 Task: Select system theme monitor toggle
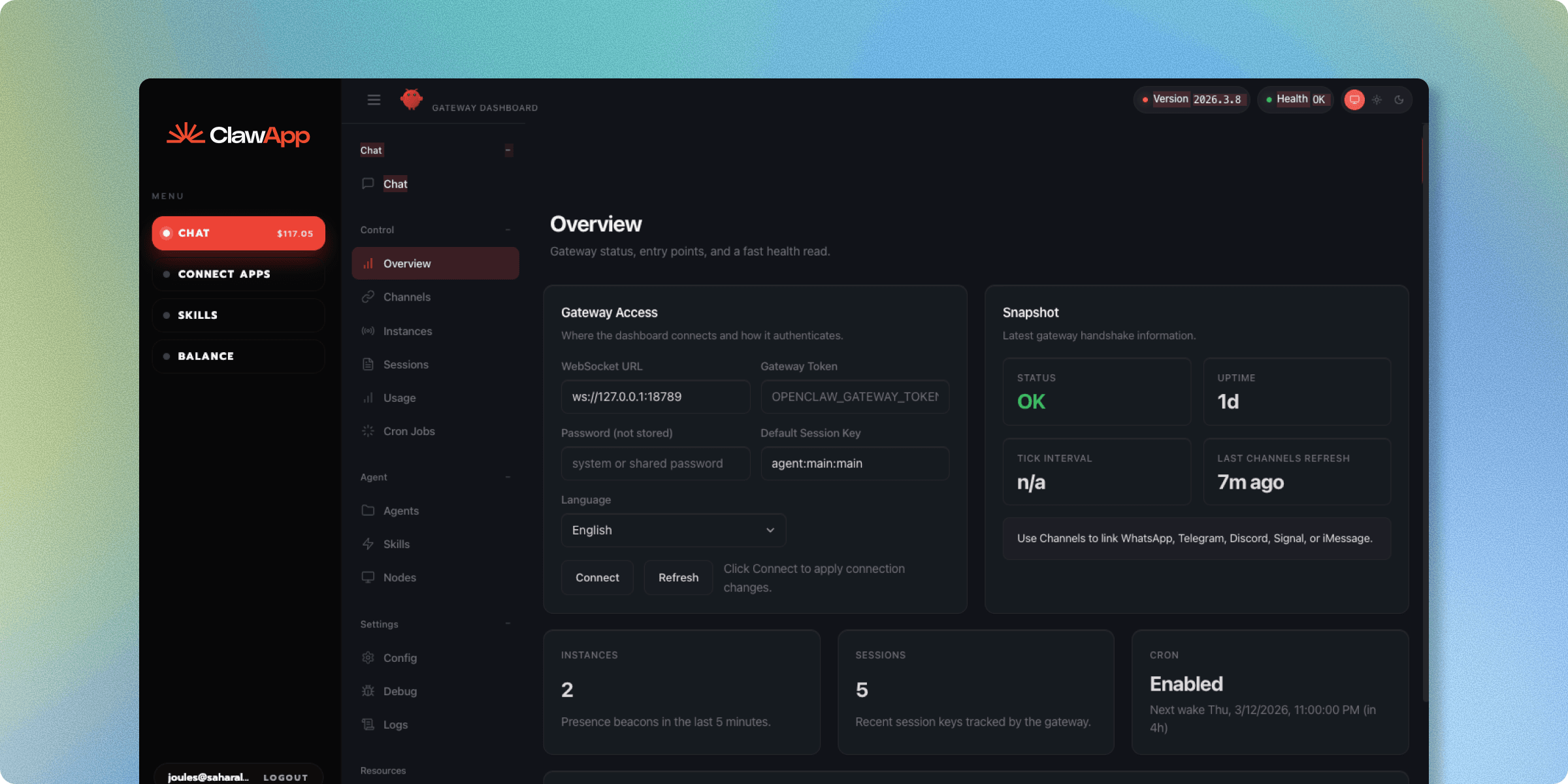[x=1354, y=100]
